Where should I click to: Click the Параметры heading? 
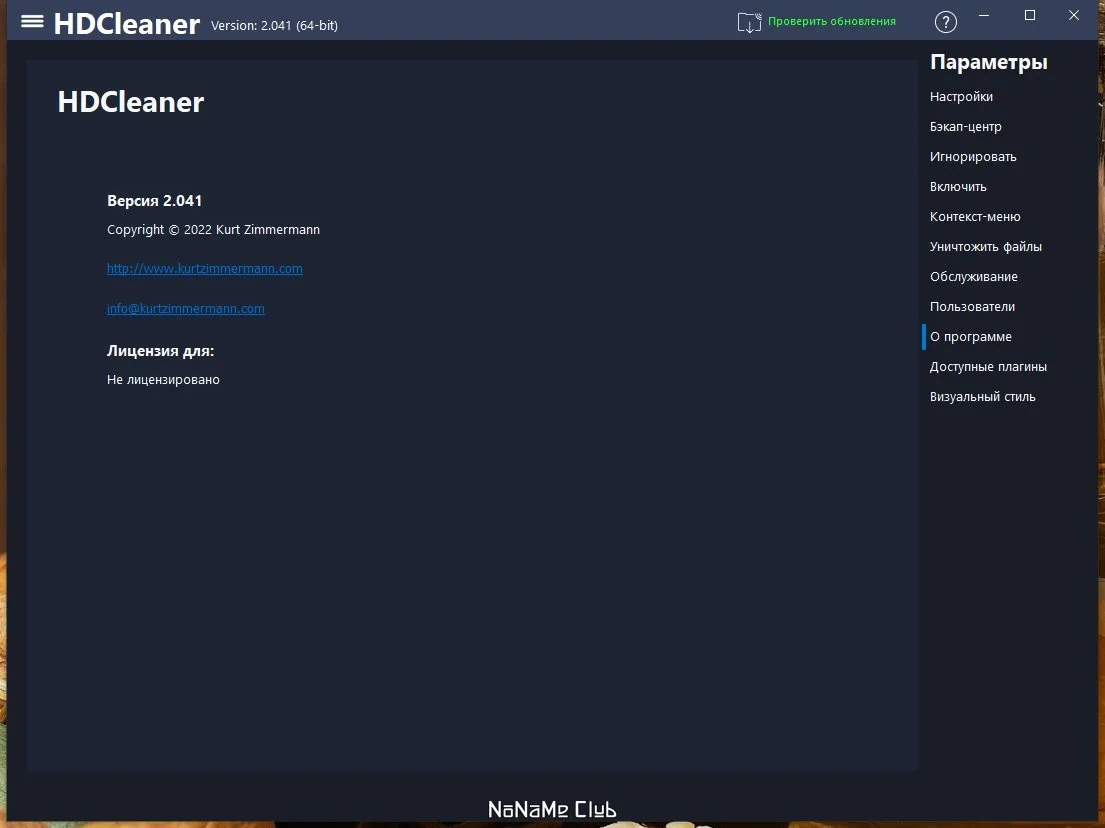pyautogui.click(x=988, y=62)
